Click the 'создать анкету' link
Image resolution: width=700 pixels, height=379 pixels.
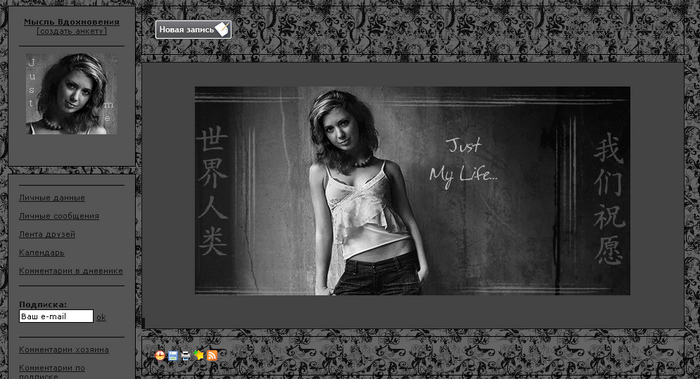pos(71,31)
